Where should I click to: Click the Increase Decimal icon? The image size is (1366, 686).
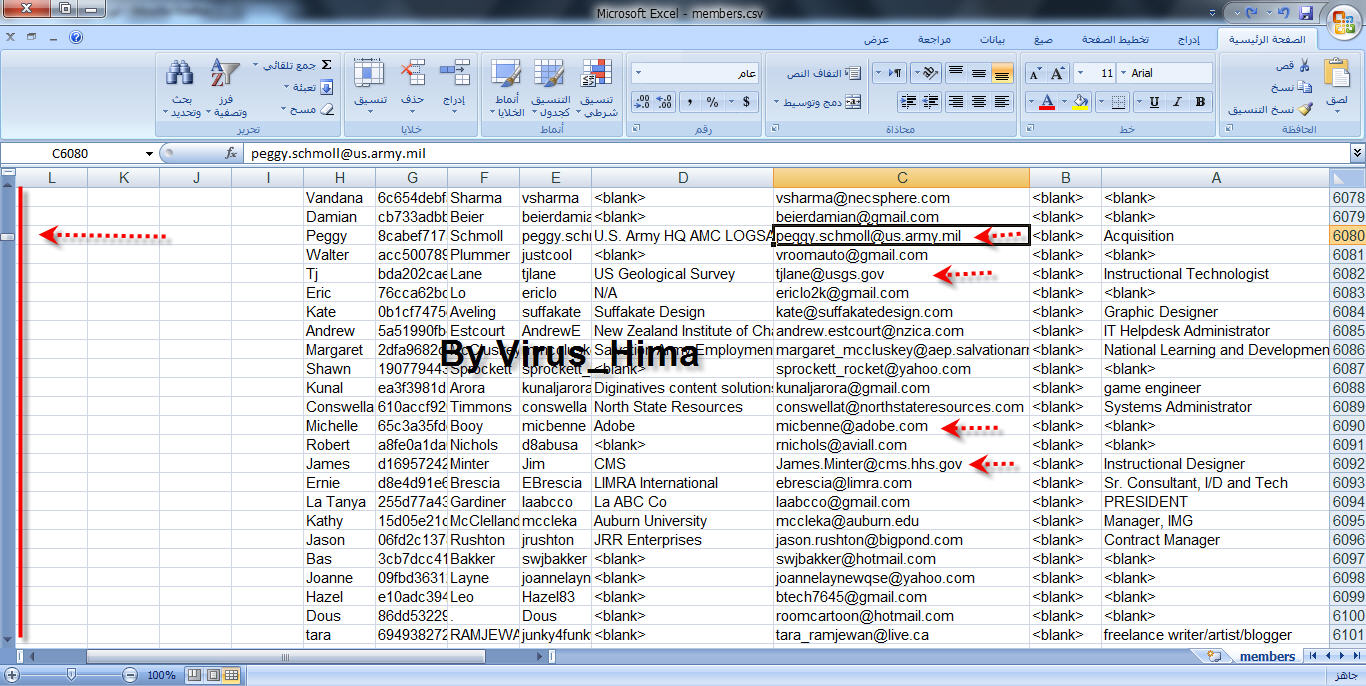click(x=665, y=102)
